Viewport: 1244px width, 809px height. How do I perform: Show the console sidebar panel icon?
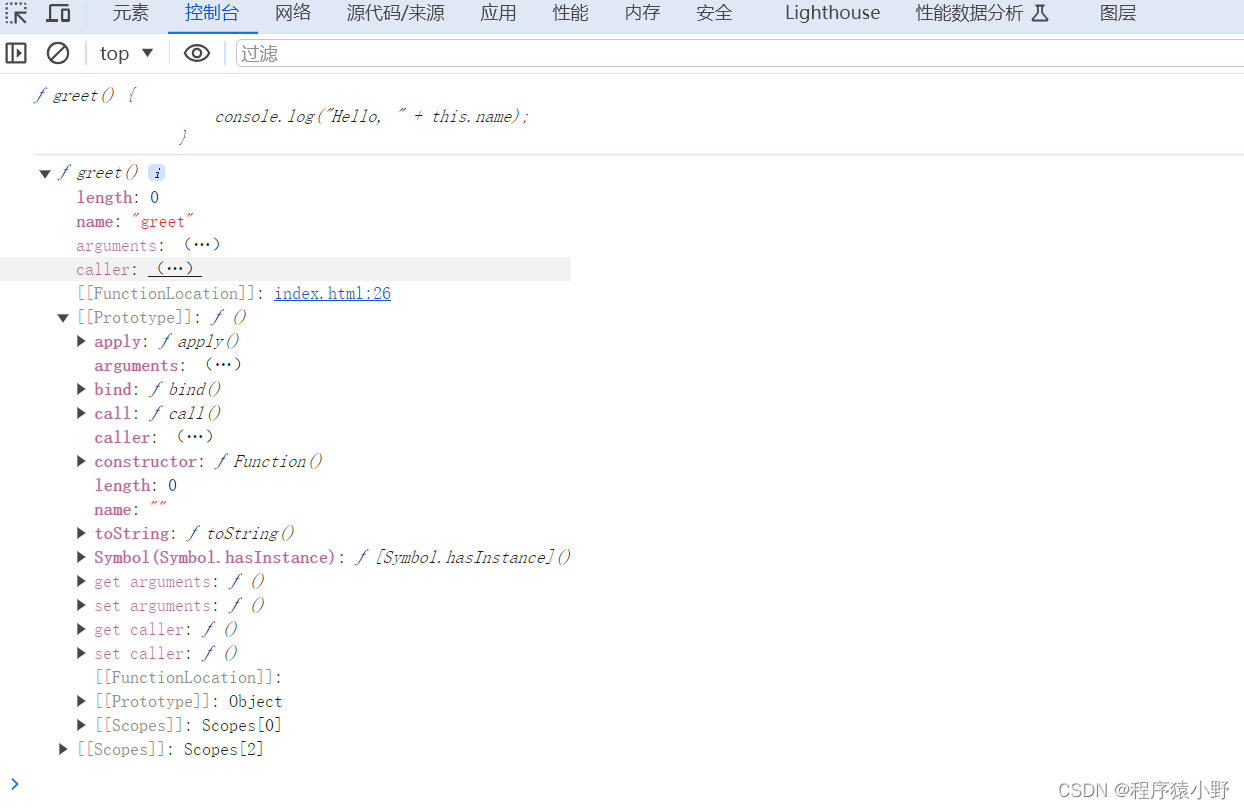[x=16, y=53]
